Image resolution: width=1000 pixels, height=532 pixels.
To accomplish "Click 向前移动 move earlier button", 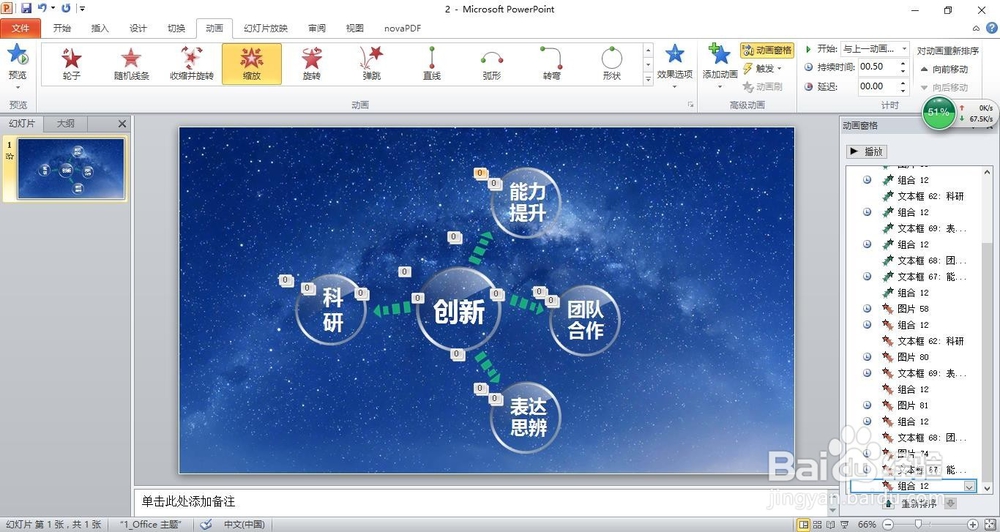I will click(944, 69).
